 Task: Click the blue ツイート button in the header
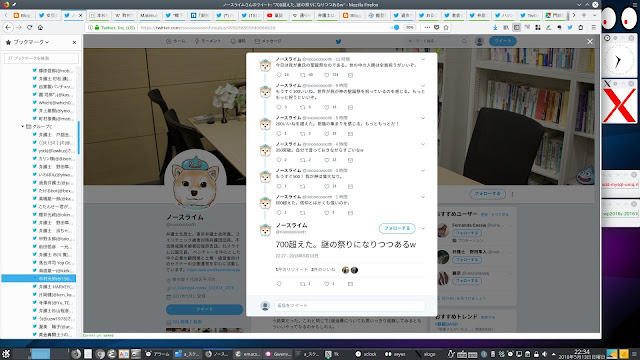click(503, 41)
